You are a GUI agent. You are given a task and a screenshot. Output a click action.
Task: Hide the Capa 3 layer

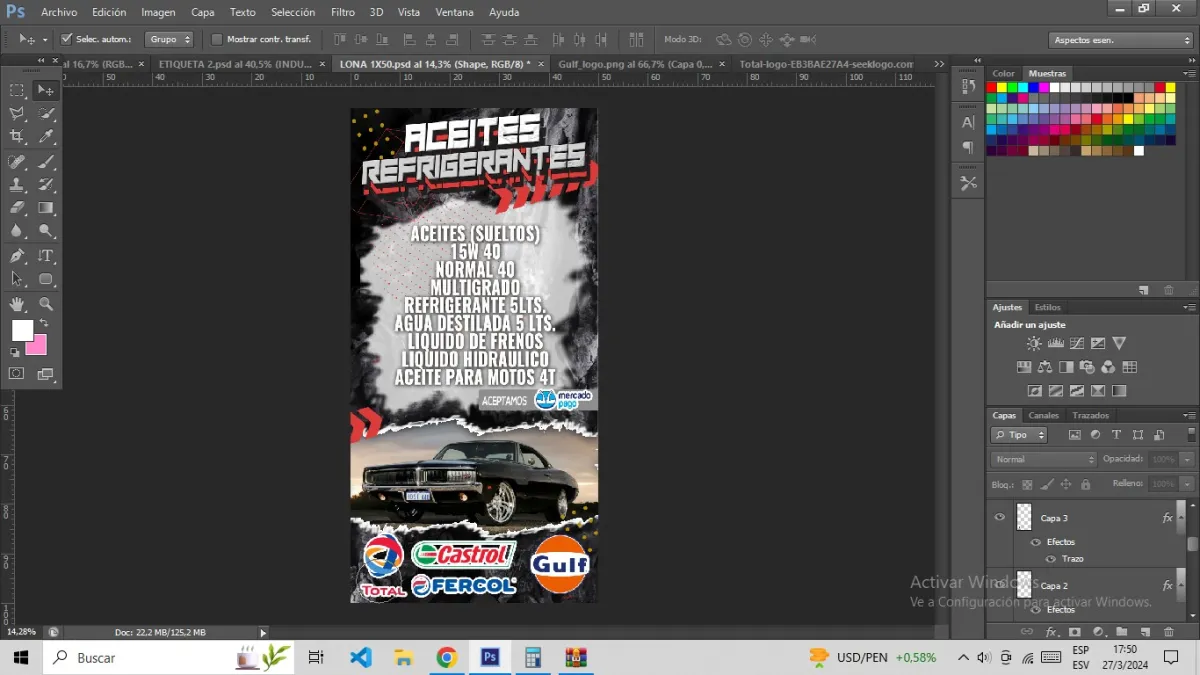coord(999,517)
